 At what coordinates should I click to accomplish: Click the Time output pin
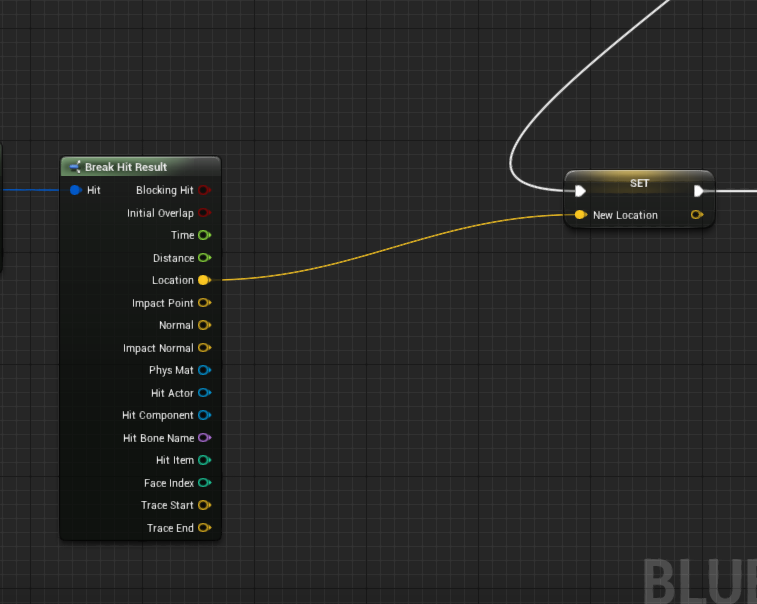pyautogui.click(x=205, y=235)
